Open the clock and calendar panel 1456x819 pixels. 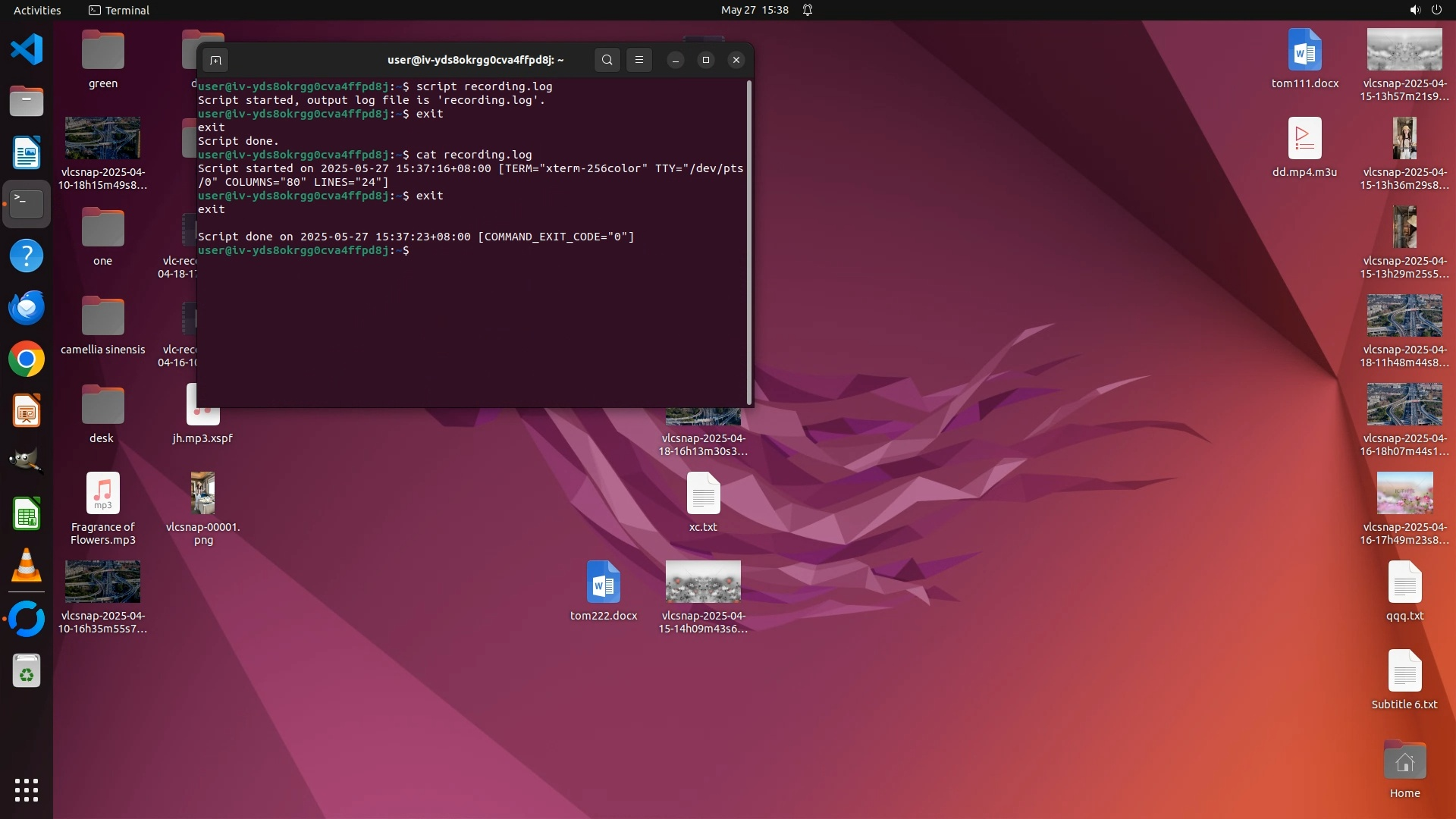coord(754,10)
